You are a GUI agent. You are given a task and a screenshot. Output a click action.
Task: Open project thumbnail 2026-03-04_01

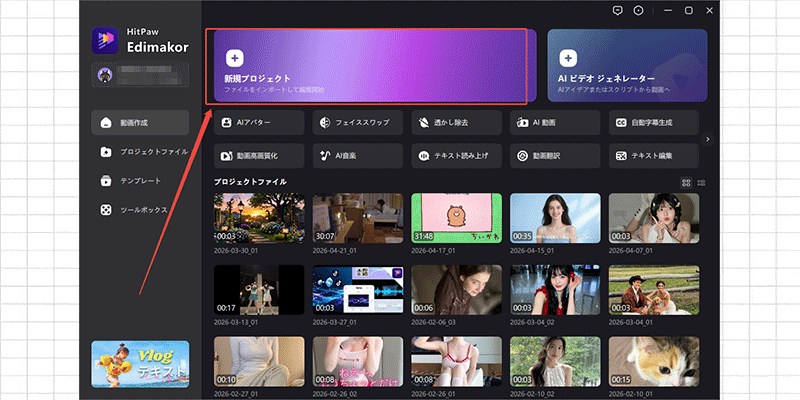point(654,290)
